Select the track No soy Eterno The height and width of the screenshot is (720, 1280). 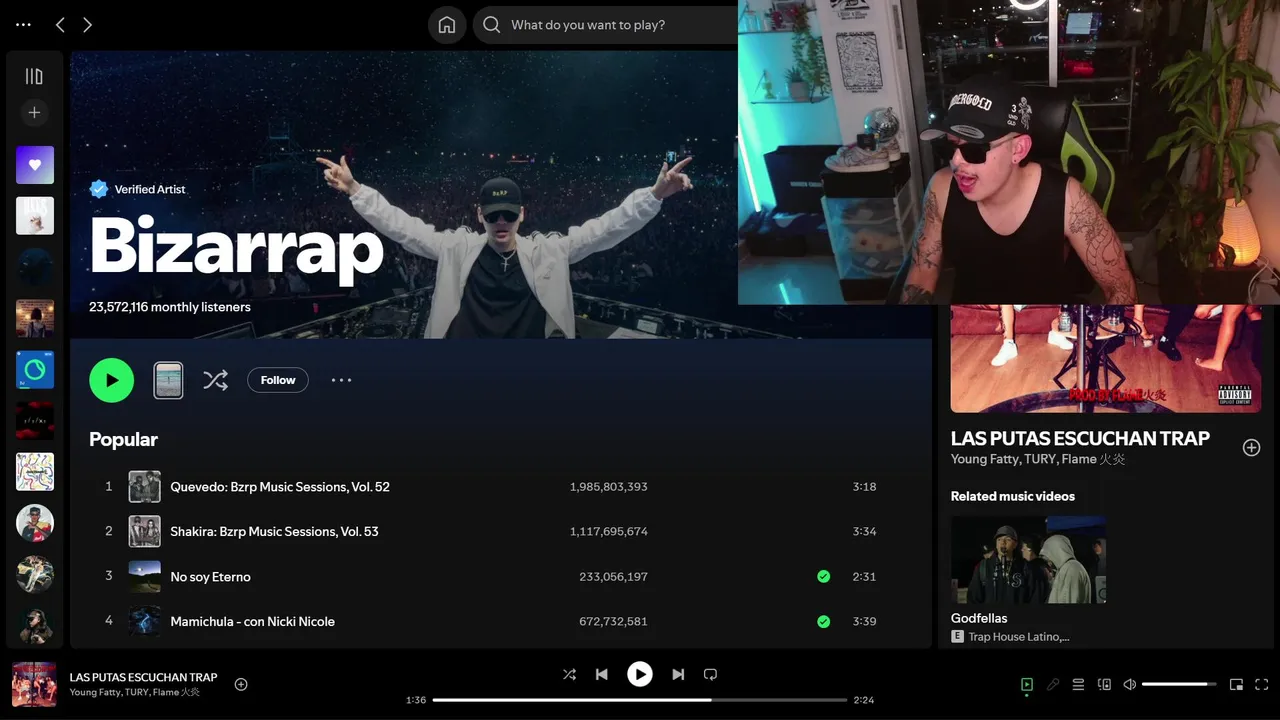[x=210, y=577]
